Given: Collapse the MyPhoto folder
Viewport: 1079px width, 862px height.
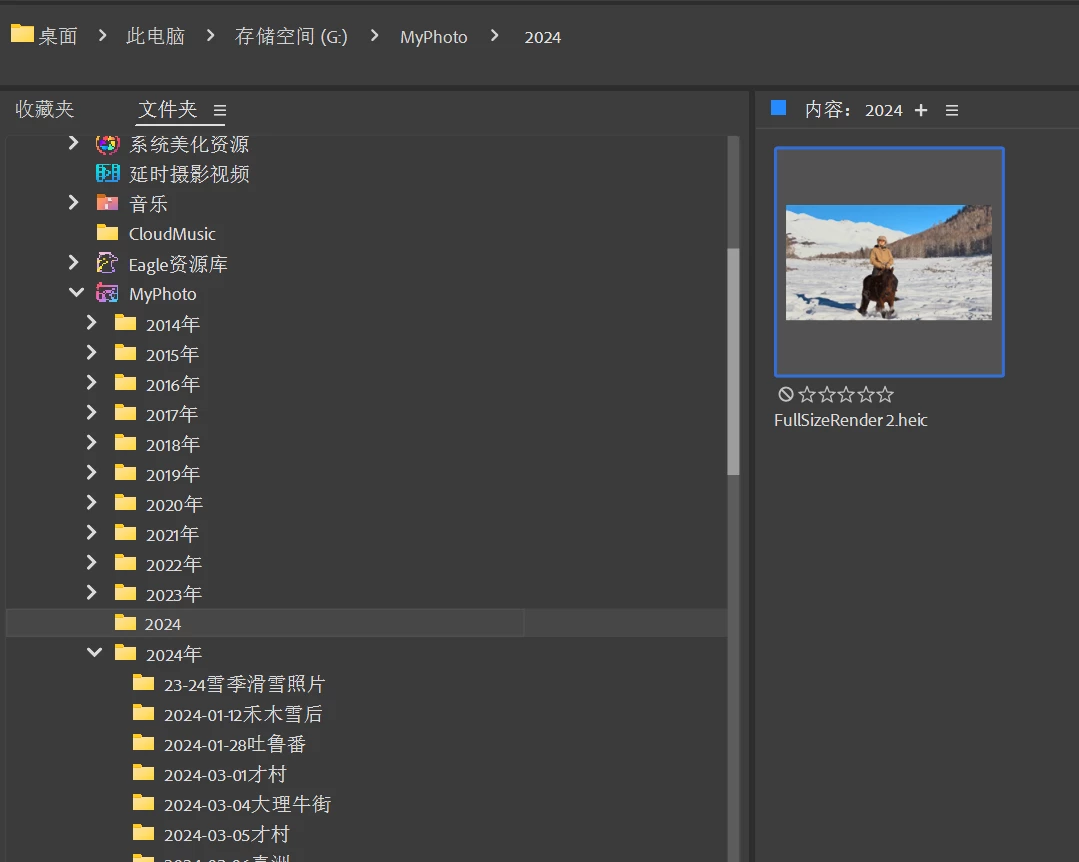Looking at the screenshot, I should pyautogui.click(x=76, y=292).
